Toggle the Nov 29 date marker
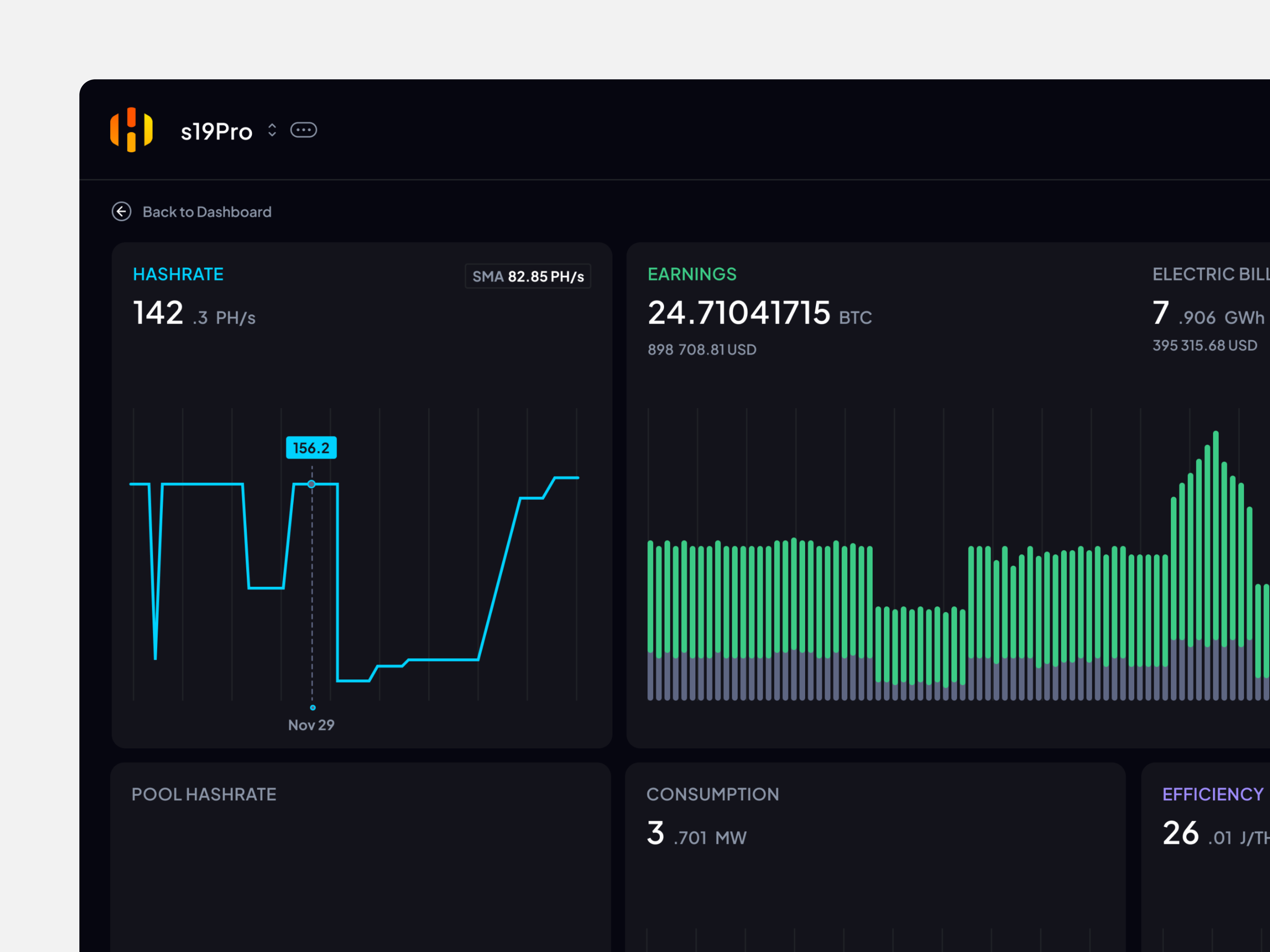Viewport: 1270px width, 952px height. [311, 725]
